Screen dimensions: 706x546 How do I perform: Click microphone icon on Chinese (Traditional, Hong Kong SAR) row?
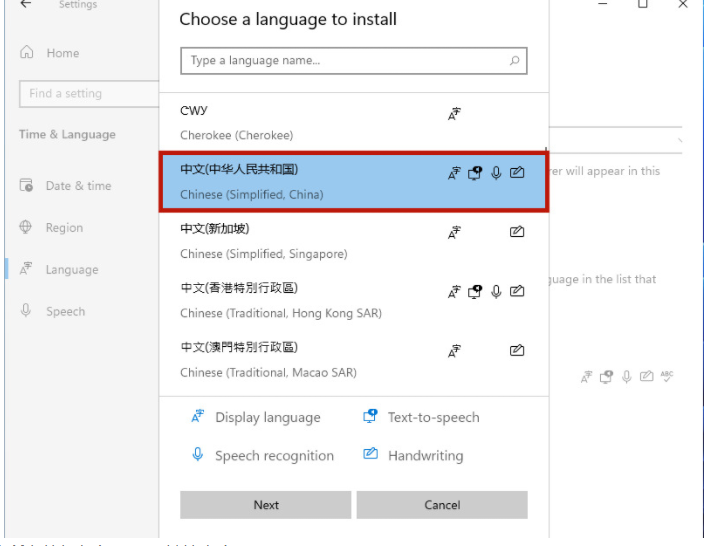pos(496,292)
